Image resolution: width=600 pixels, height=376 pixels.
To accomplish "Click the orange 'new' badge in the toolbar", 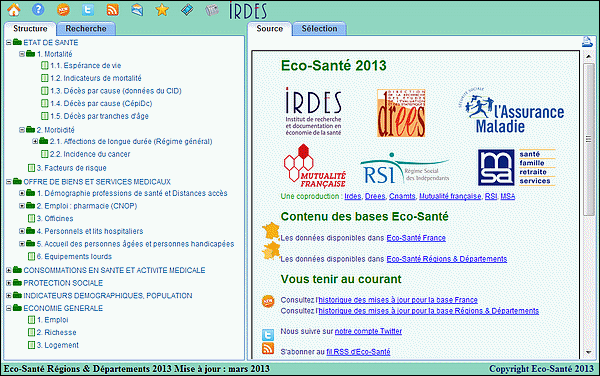I will (63, 10).
